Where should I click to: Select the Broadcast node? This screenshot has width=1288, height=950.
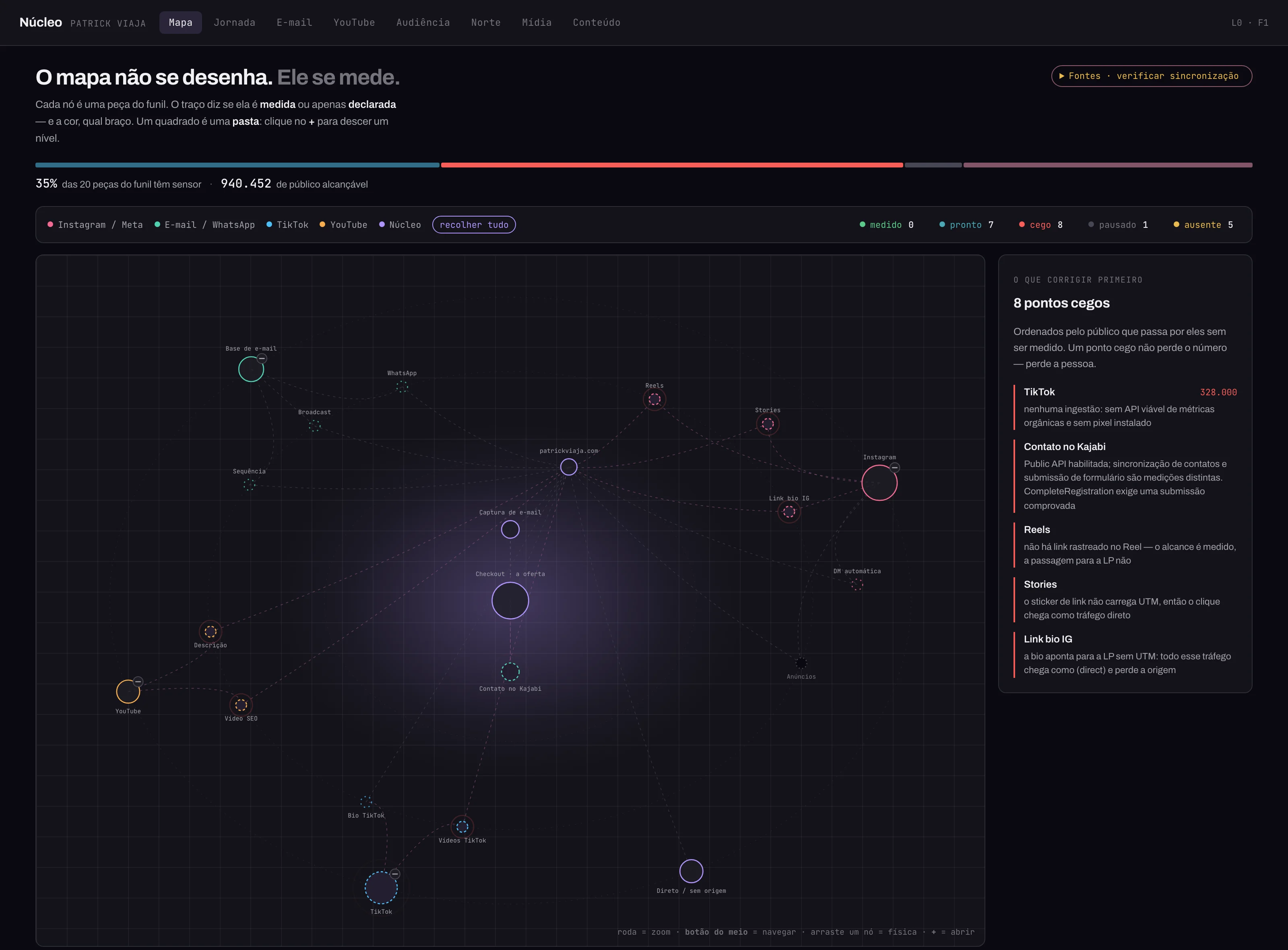click(x=314, y=425)
